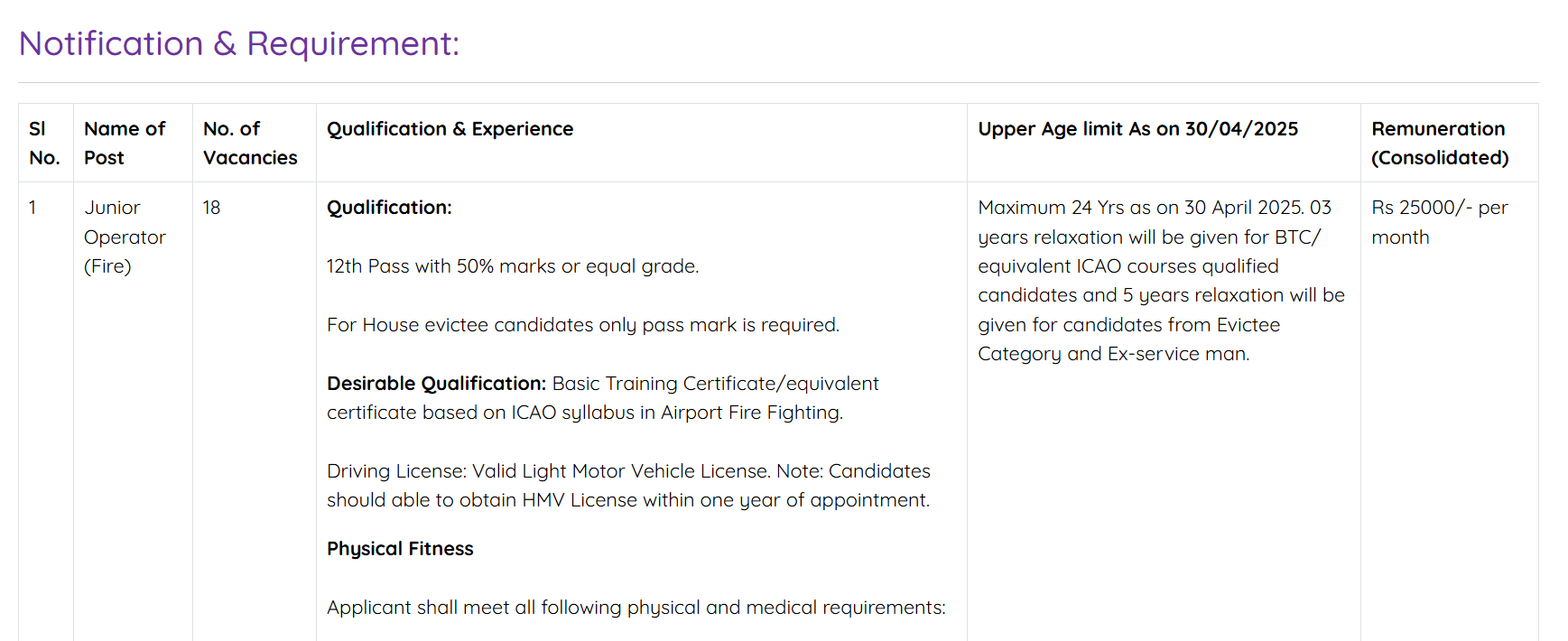The height and width of the screenshot is (641, 1568).
Task: Click the ICAO syllabus Airport Fire Fighting line
Action: coord(585,413)
